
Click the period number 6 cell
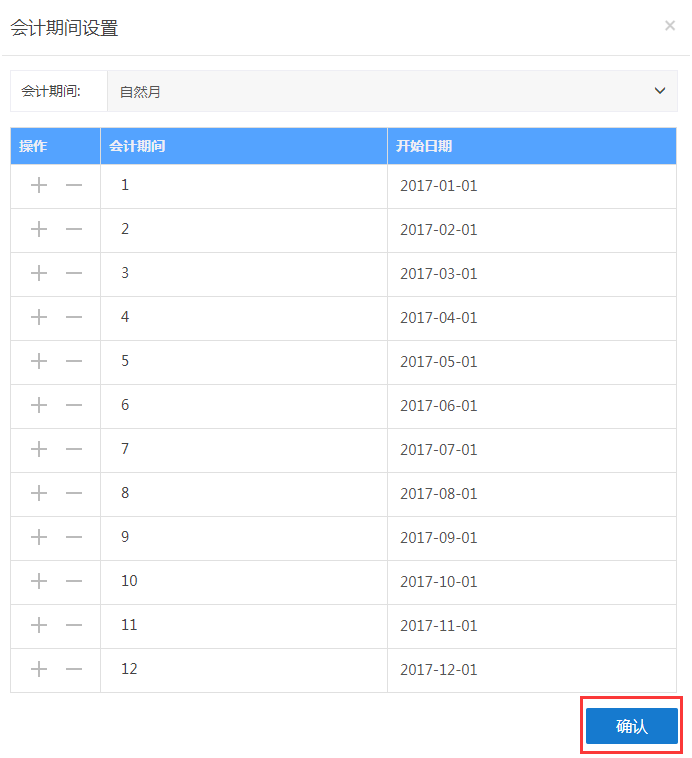point(125,405)
